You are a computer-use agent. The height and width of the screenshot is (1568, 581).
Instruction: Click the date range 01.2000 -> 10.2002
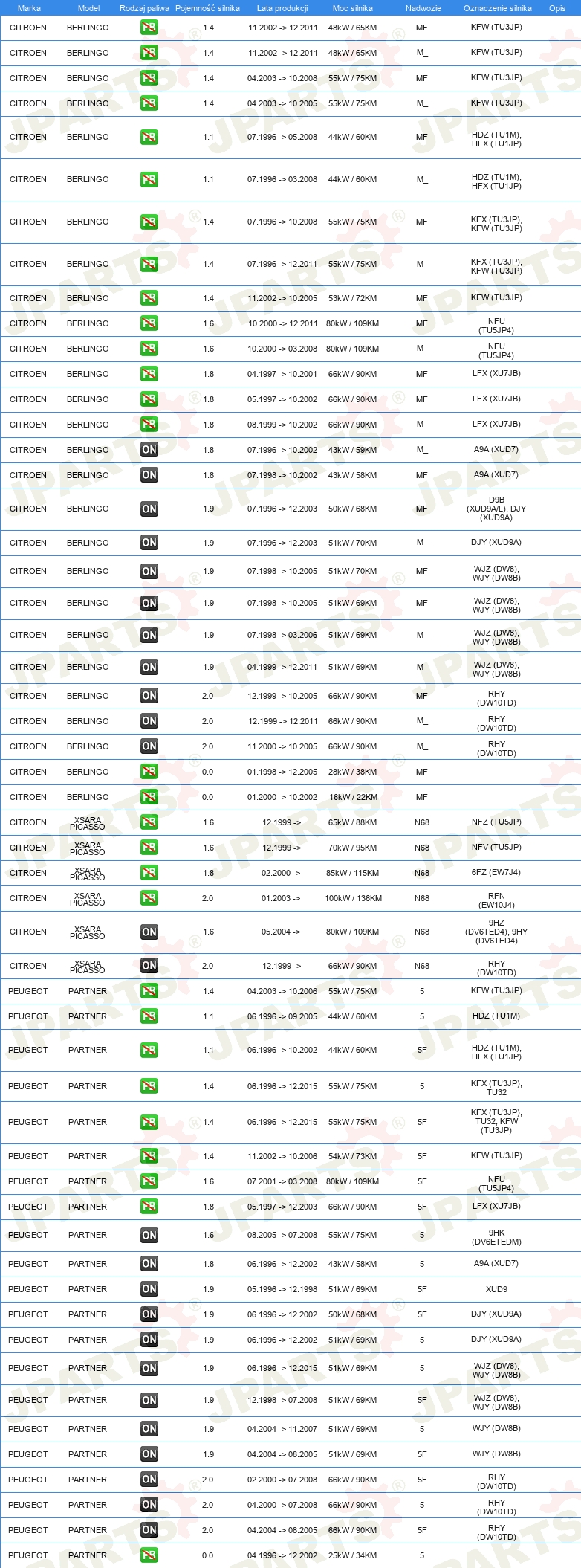pos(282,797)
